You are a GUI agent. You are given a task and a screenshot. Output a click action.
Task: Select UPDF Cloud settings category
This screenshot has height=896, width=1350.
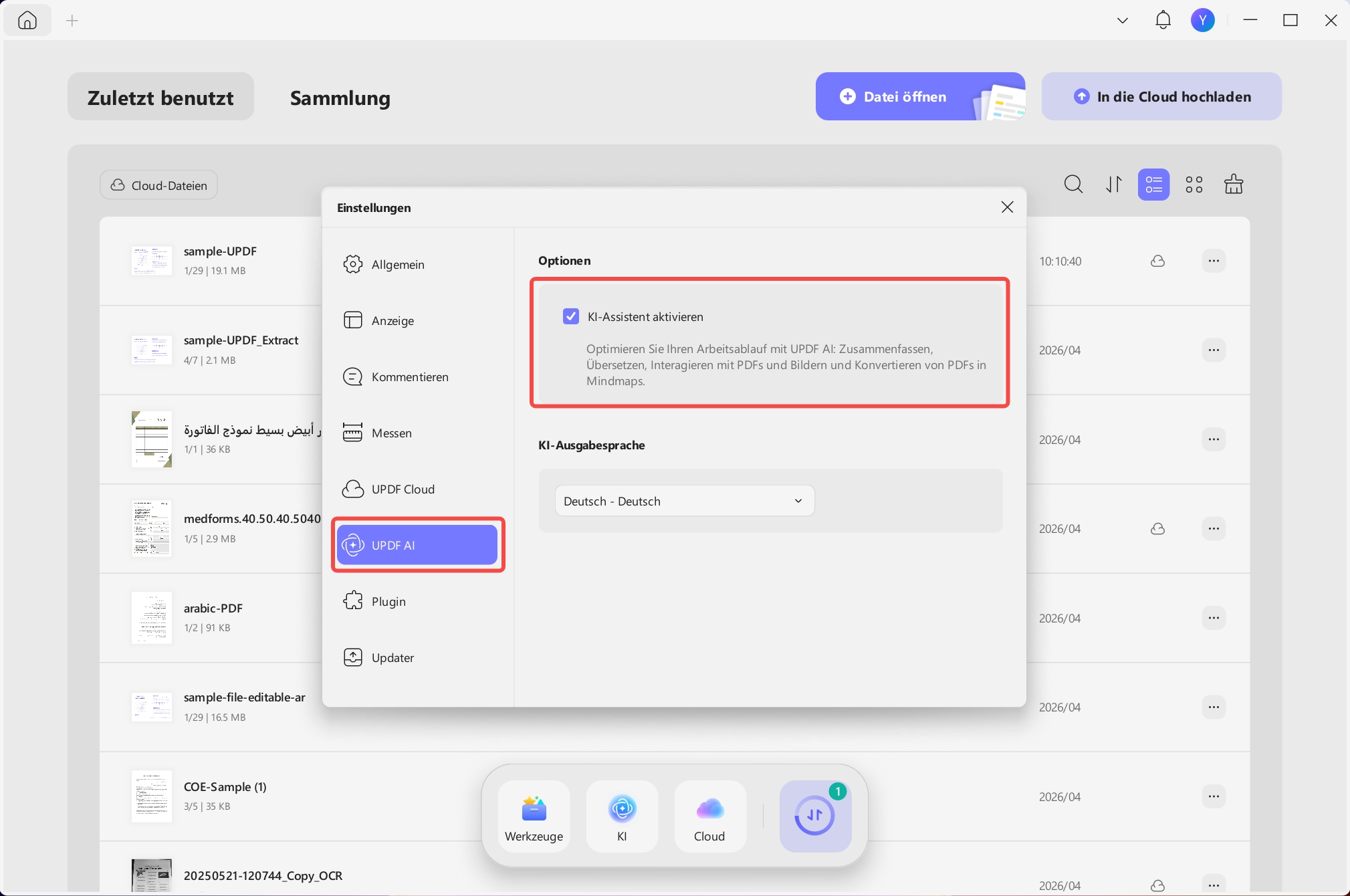pos(417,489)
